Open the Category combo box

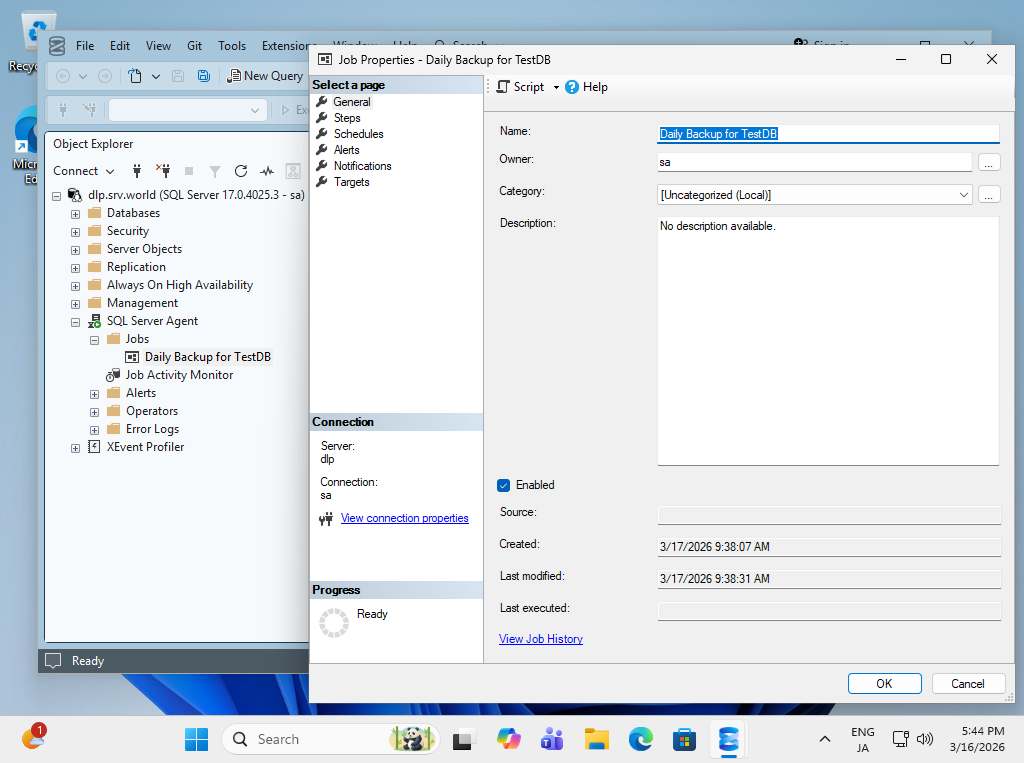pyautogui.click(x=814, y=195)
